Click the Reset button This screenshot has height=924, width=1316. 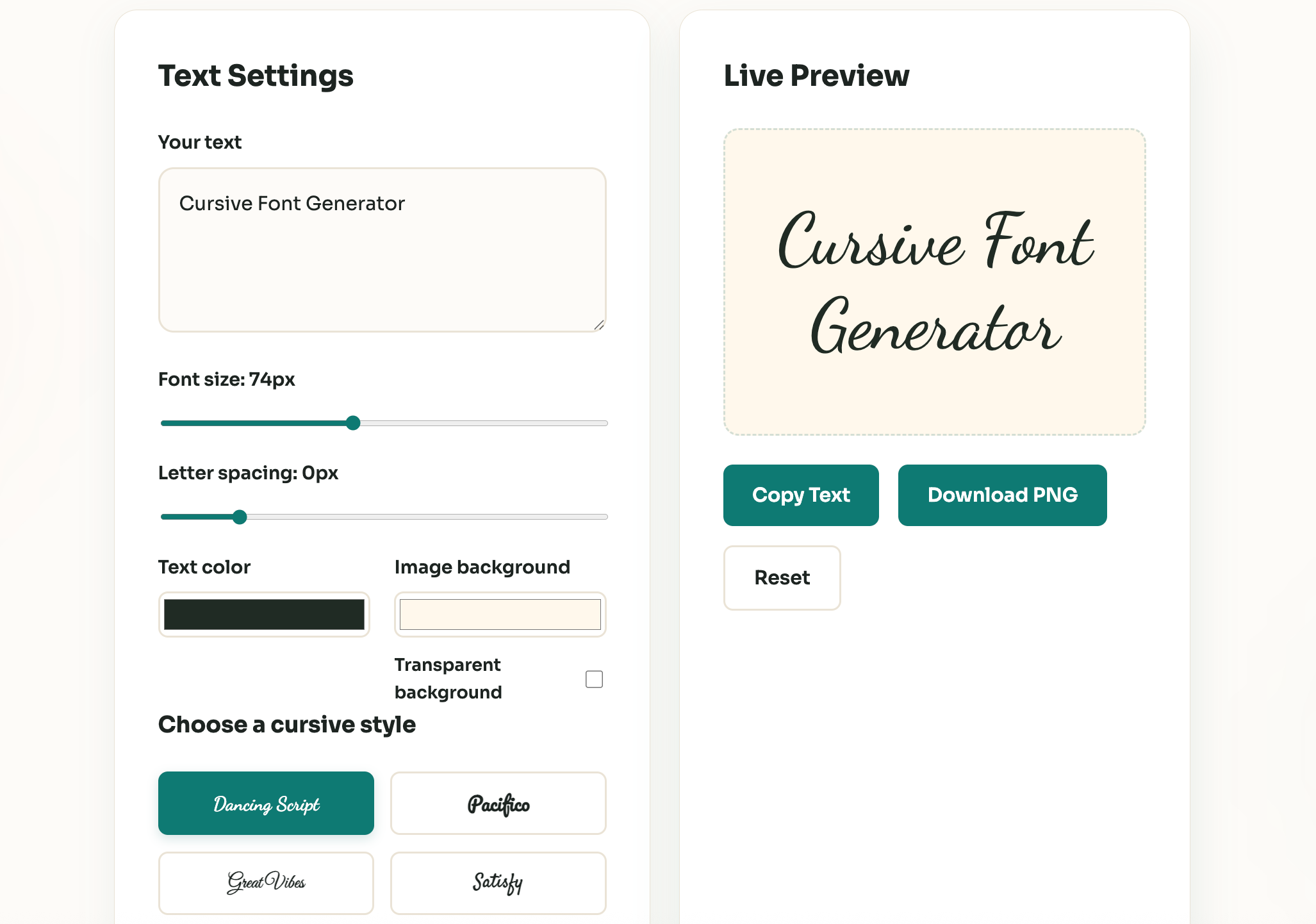[782, 577]
